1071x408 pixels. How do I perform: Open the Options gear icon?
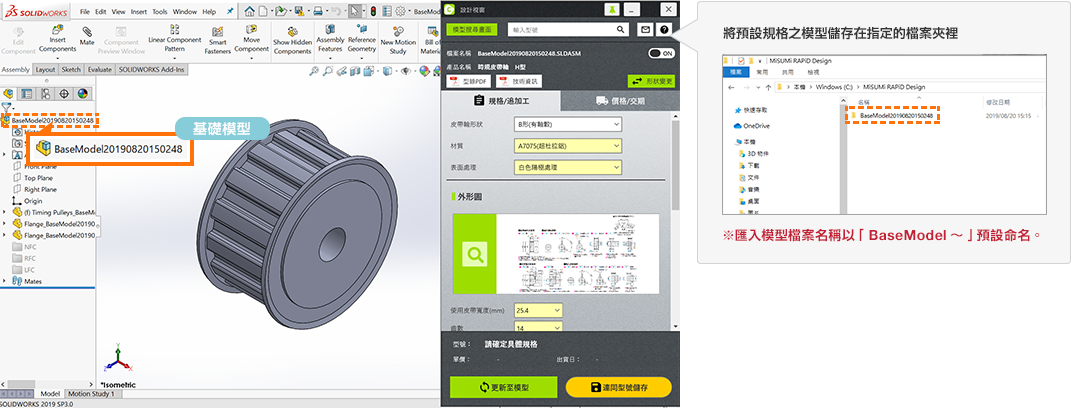click(x=400, y=11)
